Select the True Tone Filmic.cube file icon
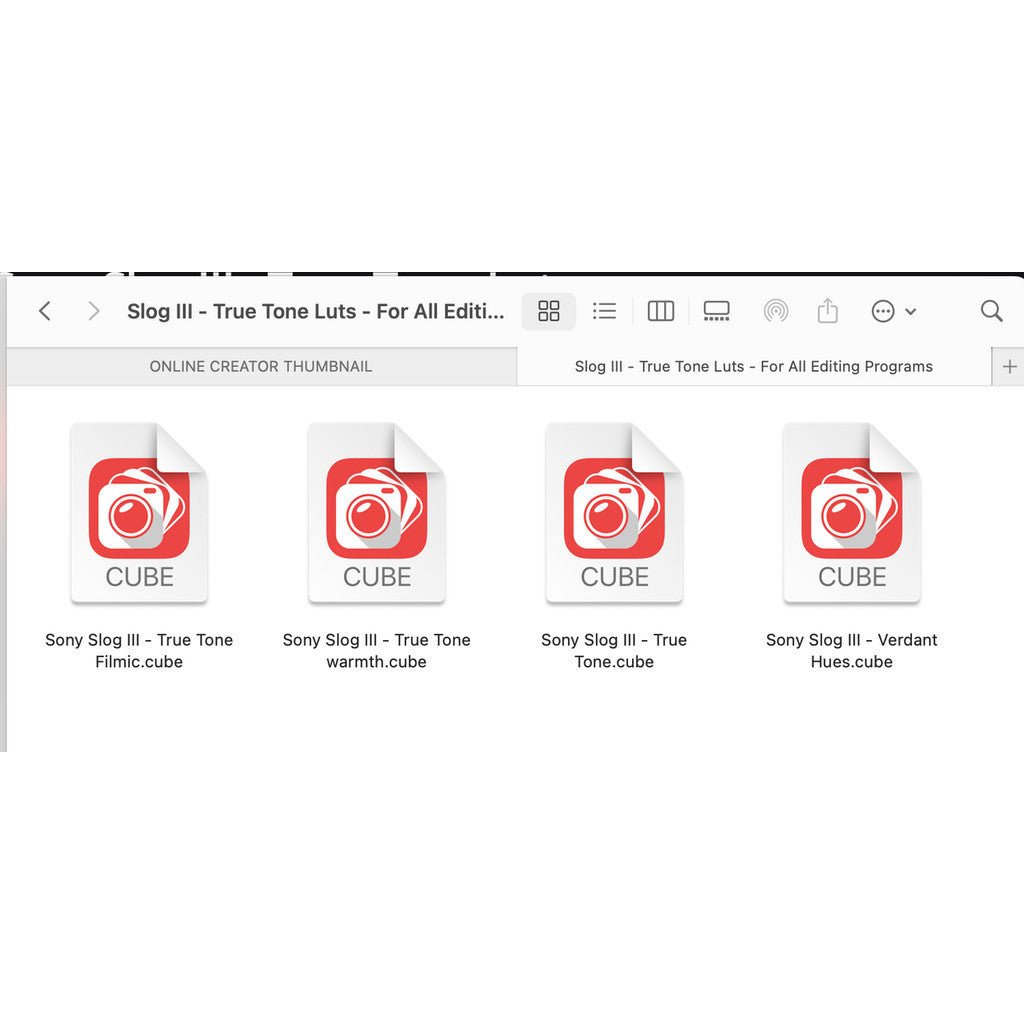Image resolution: width=1024 pixels, height=1024 pixels. coord(139,513)
